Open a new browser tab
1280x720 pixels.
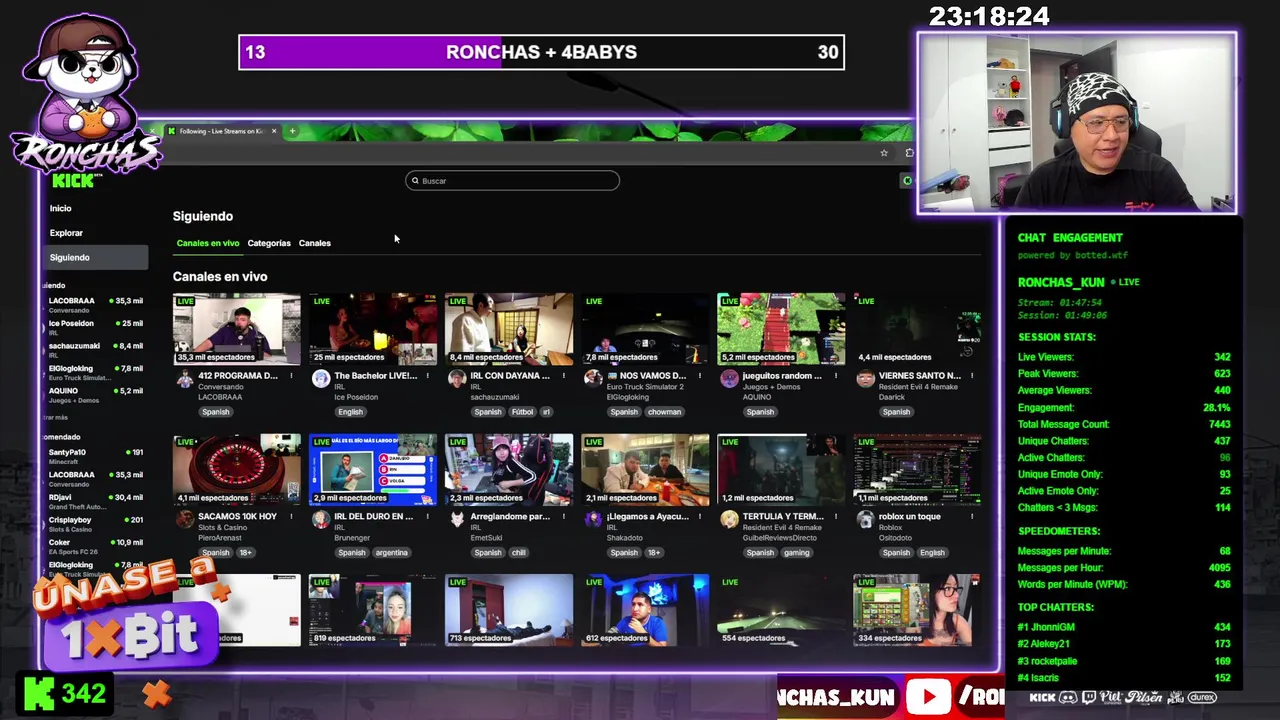pyautogui.click(x=292, y=131)
